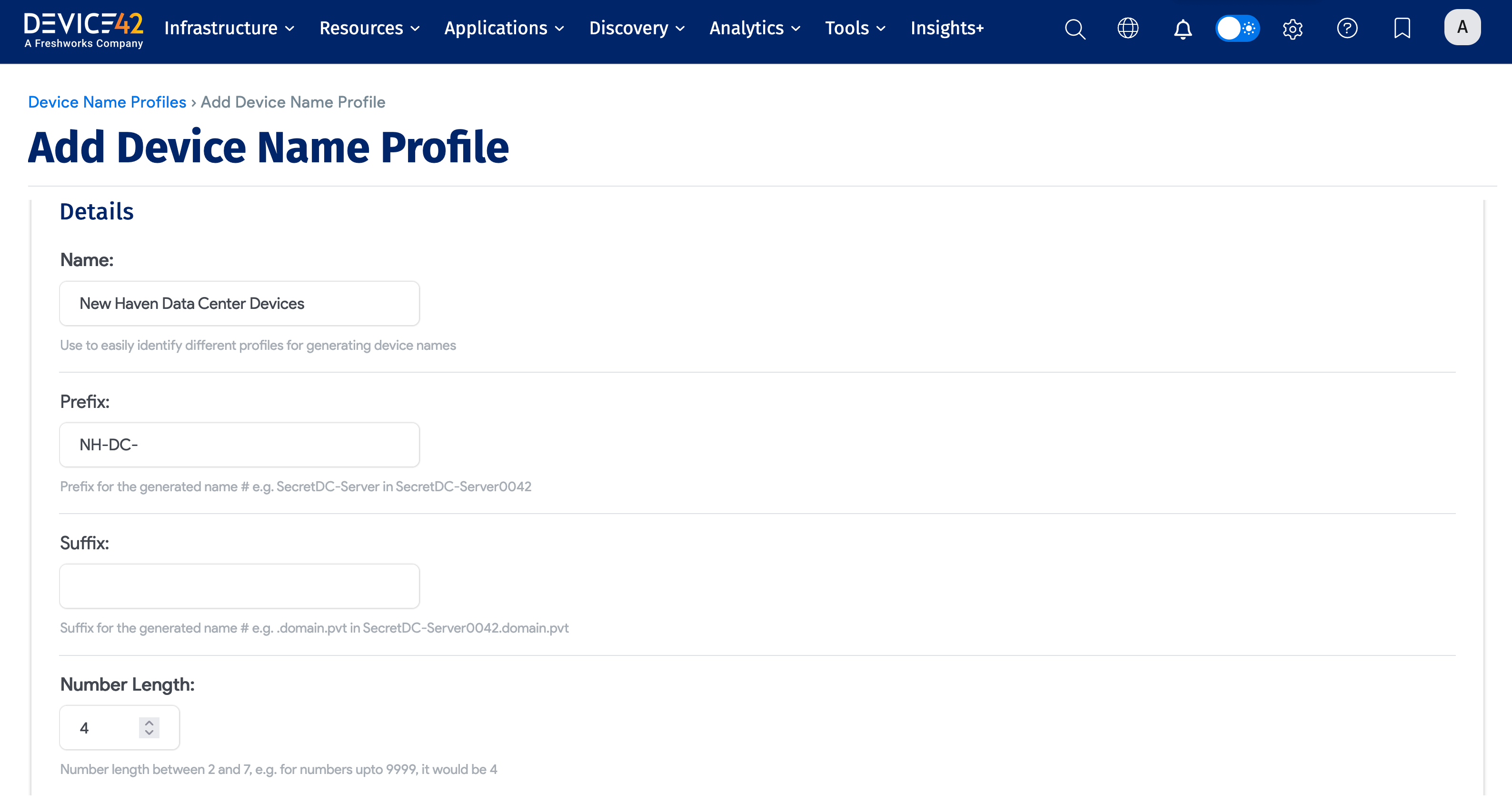The image size is (1512, 803).
Task: Open the notifications bell
Action: tap(1183, 29)
